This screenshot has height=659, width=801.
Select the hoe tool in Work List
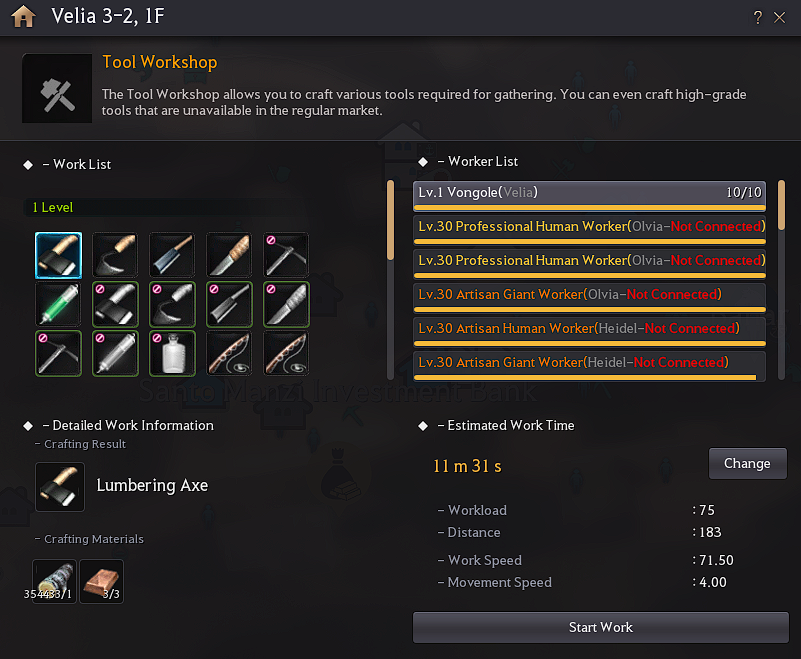[x=115, y=255]
